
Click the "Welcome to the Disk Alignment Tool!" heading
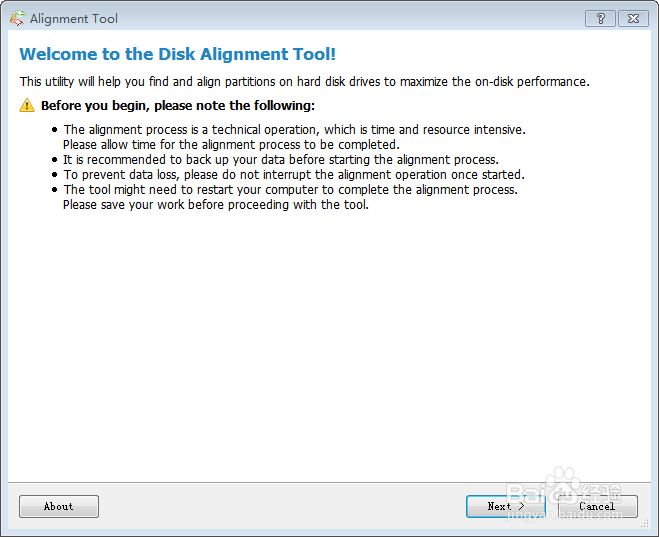click(178, 54)
